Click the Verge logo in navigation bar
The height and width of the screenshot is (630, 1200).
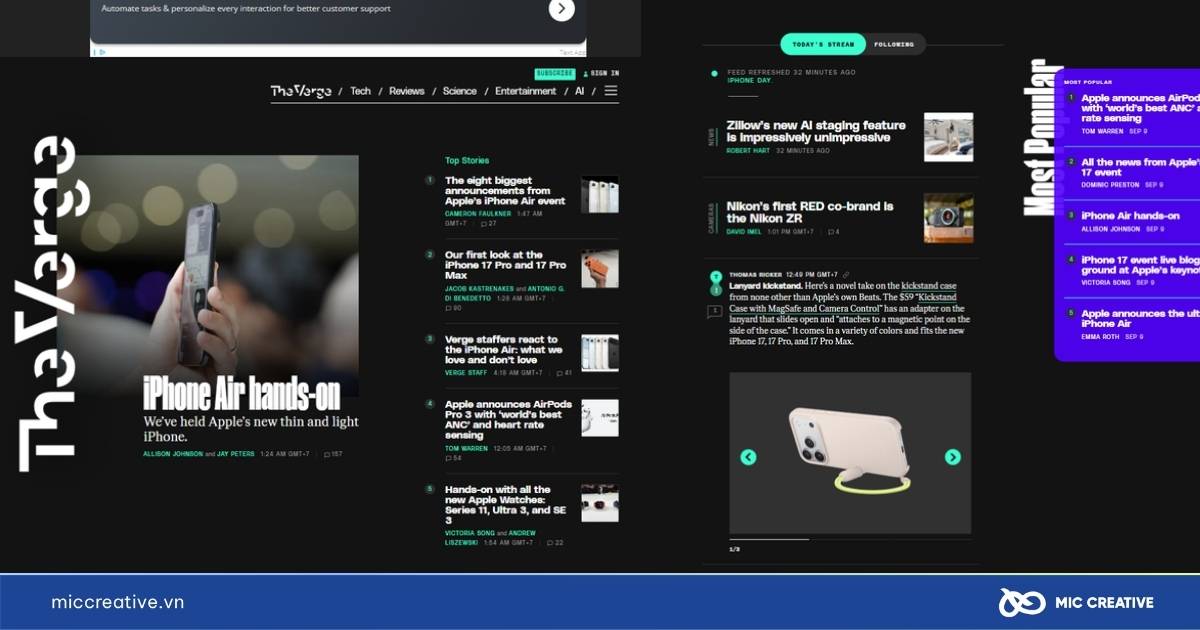pyautogui.click(x=300, y=91)
